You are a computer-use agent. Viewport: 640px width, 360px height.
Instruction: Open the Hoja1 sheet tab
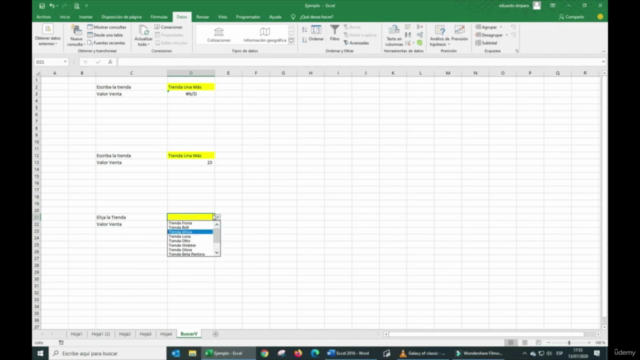coord(76,334)
